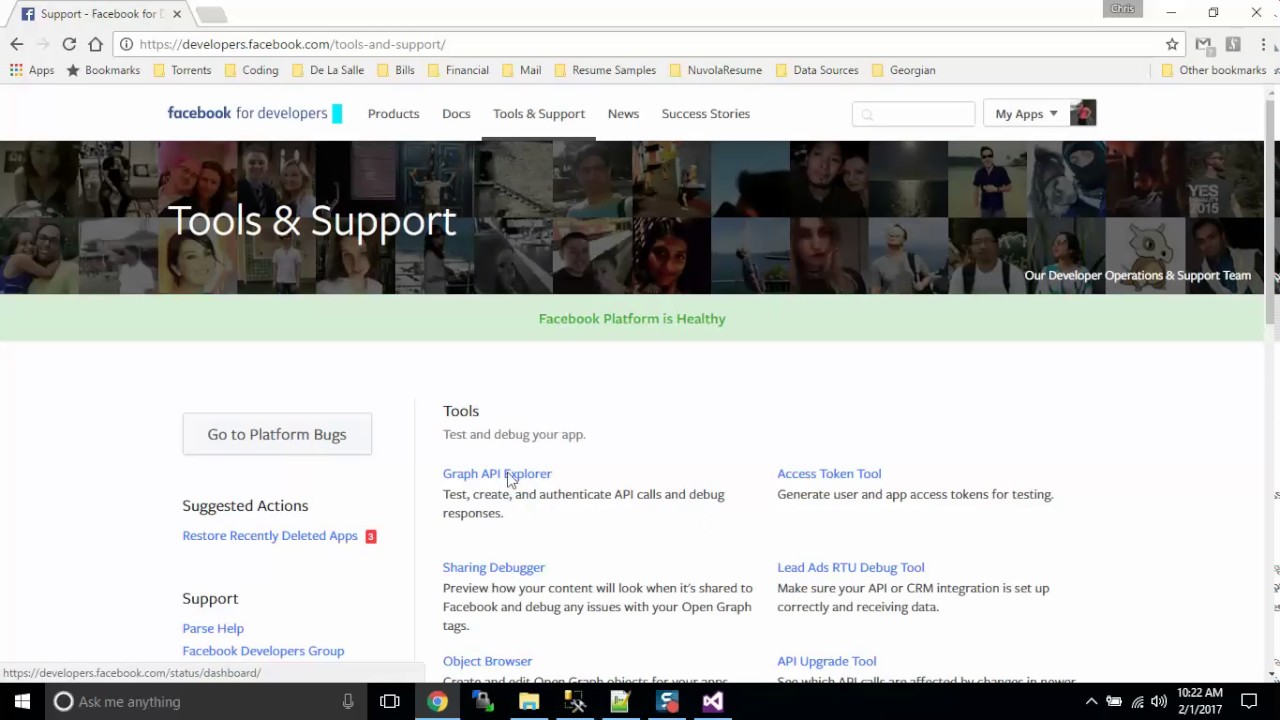Expand the My Apps dropdown
Viewport: 1280px width, 720px height.
[1026, 114]
